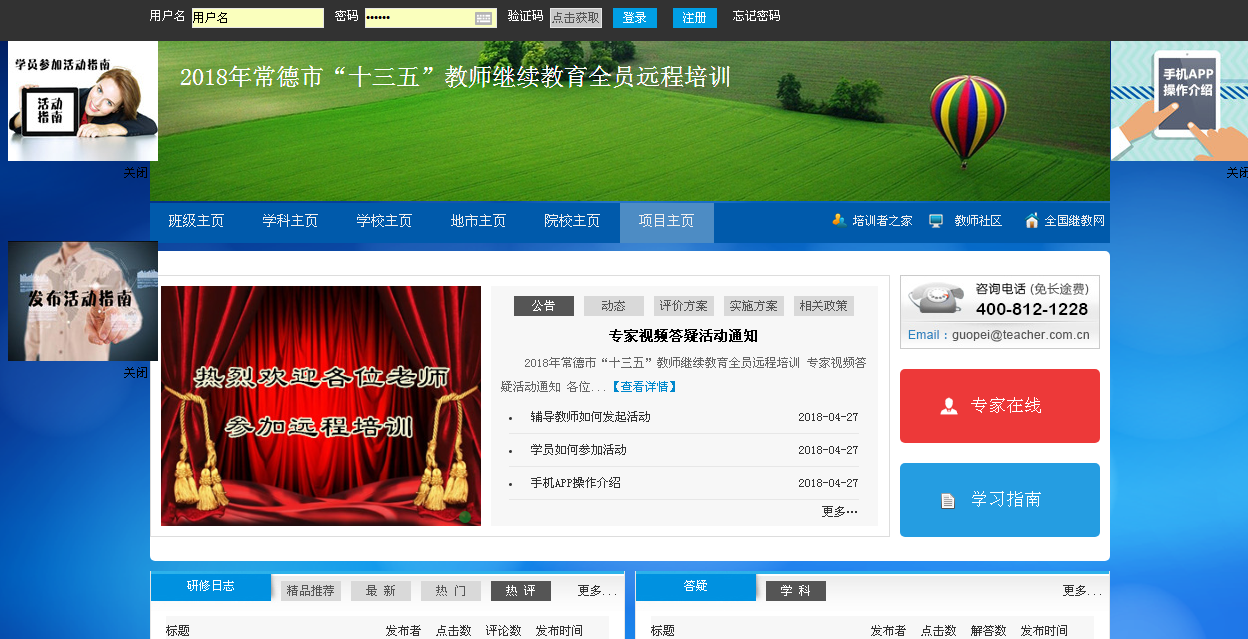Click the 培训者之家 trainer icon
The image size is (1248, 639).
coord(839,221)
